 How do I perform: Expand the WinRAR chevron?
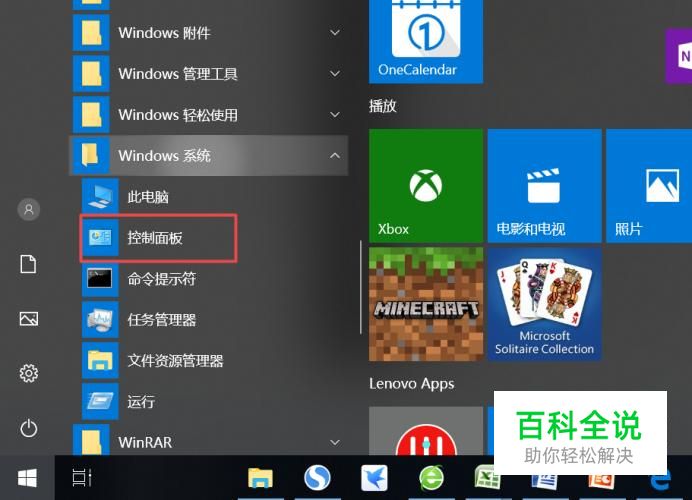click(x=335, y=442)
